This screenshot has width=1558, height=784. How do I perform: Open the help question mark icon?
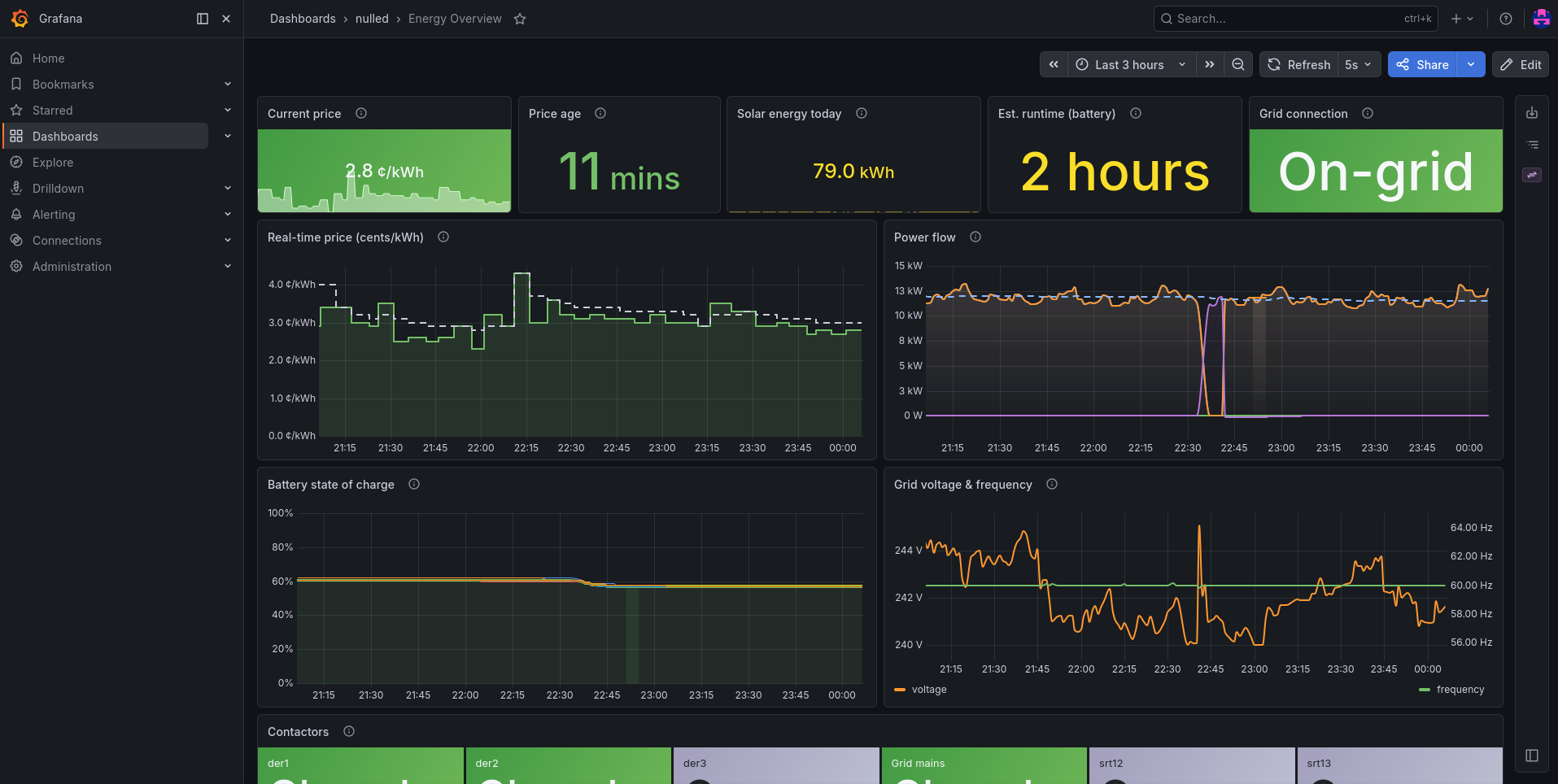(x=1506, y=19)
